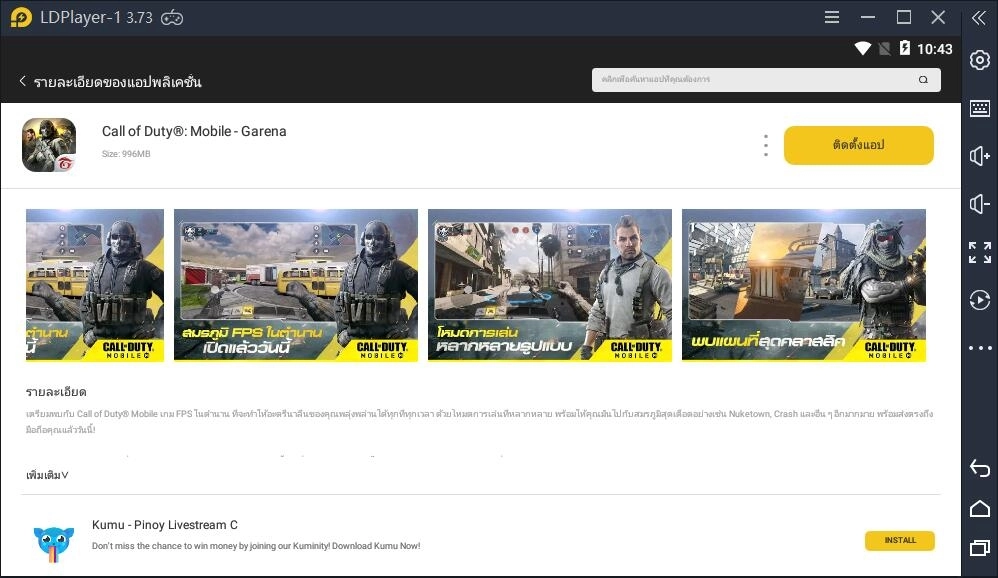
Task: Collapse the right sidebar with double arrow
Action: 979,18
